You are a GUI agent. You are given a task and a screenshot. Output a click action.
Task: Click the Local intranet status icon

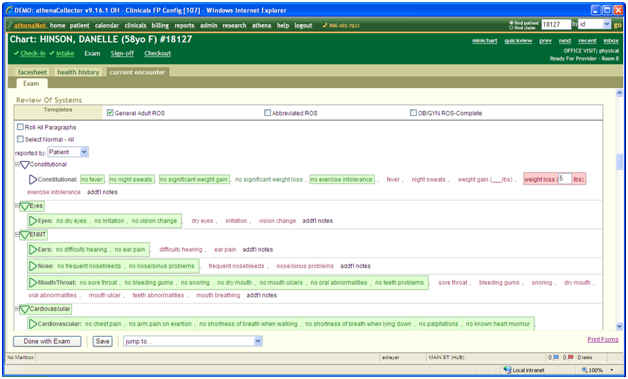(x=507, y=370)
